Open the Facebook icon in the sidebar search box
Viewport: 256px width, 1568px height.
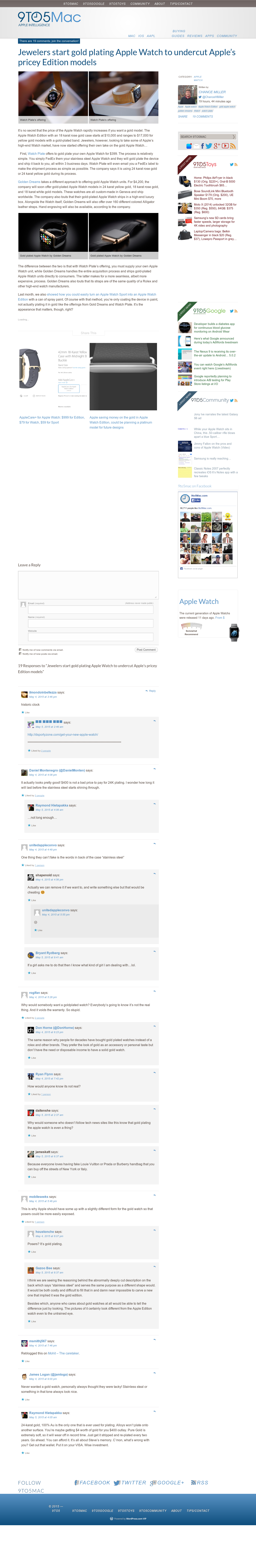click(202, 146)
